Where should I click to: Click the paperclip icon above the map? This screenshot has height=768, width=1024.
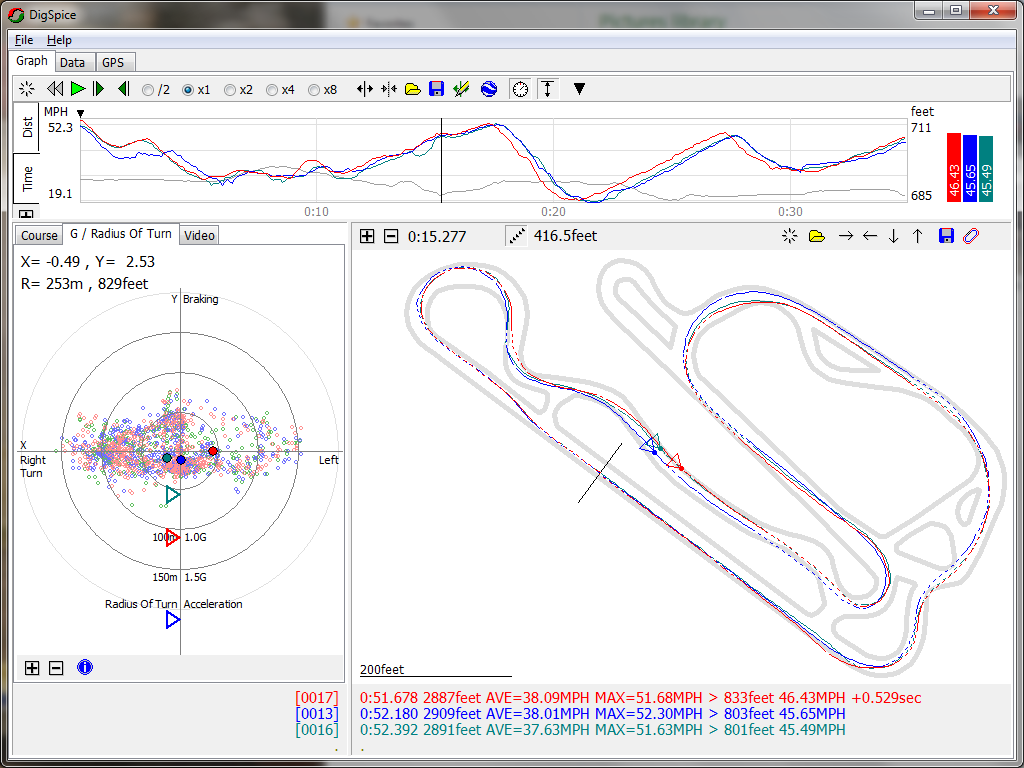(x=970, y=236)
